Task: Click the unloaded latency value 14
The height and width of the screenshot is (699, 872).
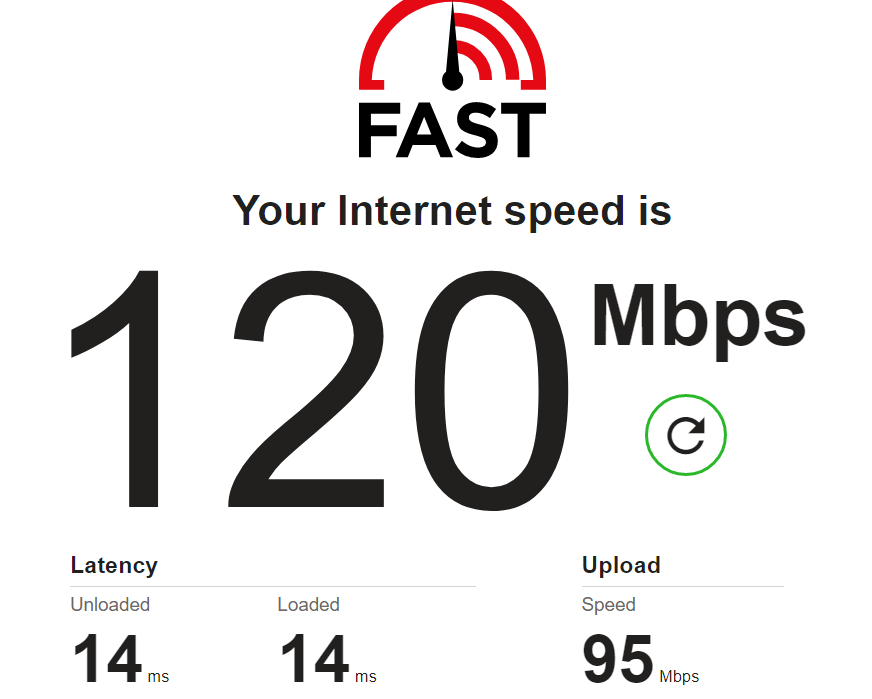Action: tap(107, 659)
